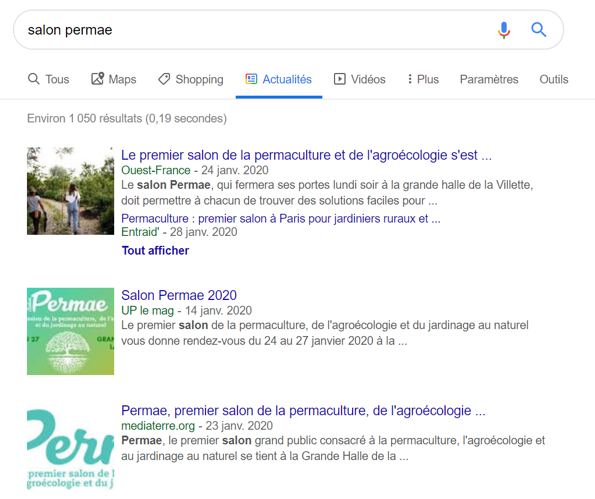Click the teal Permae logo thumbnail
Image resolution: width=595 pixels, height=499 pixels.
pyautogui.click(x=70, y=449)
